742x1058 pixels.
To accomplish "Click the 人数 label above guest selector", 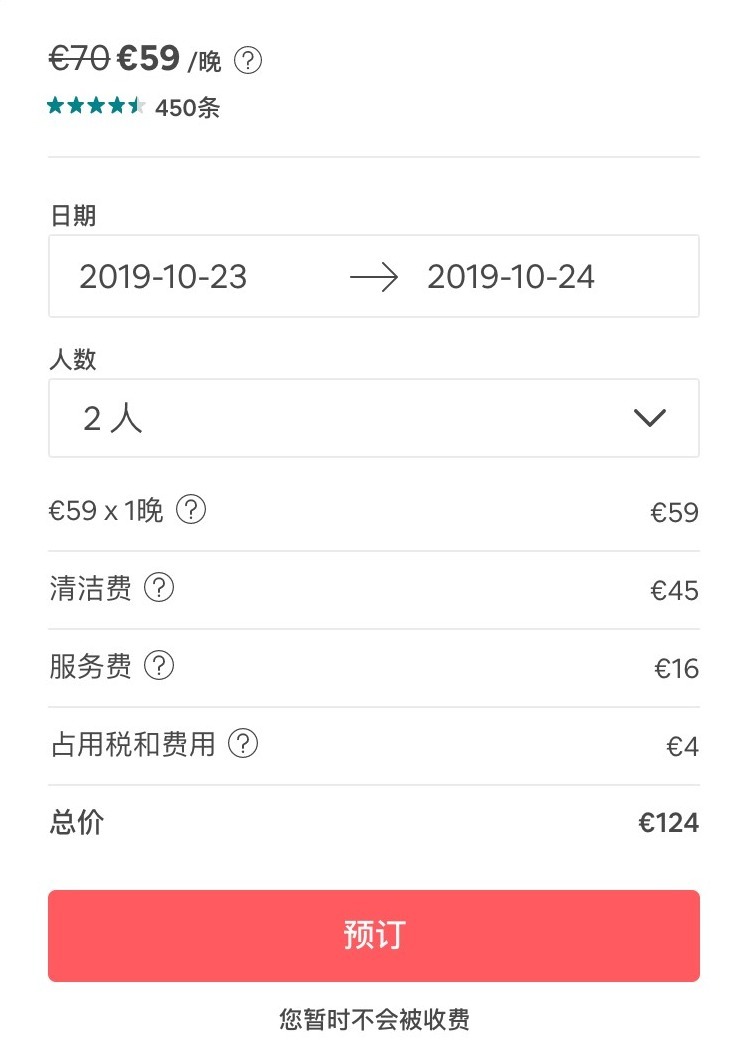I will tap(73, 359).
